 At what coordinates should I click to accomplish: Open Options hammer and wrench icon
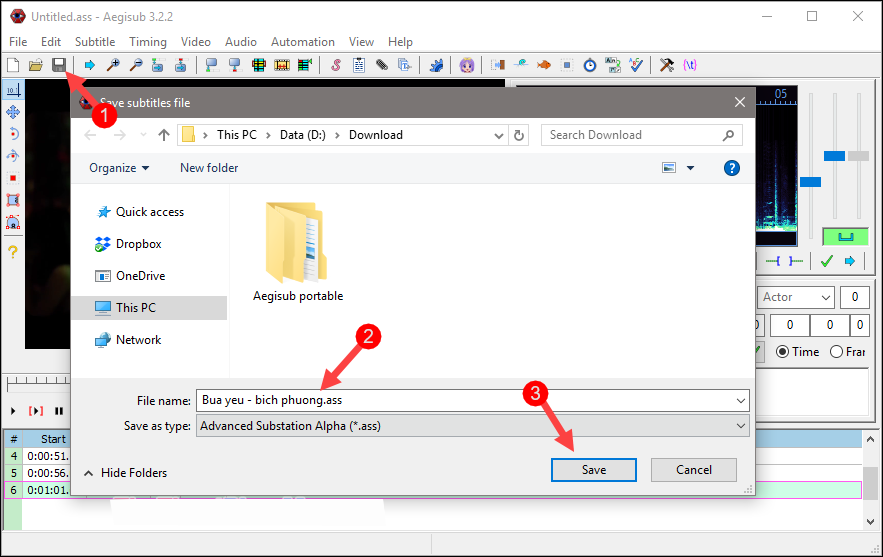click(x=667, y=65)
